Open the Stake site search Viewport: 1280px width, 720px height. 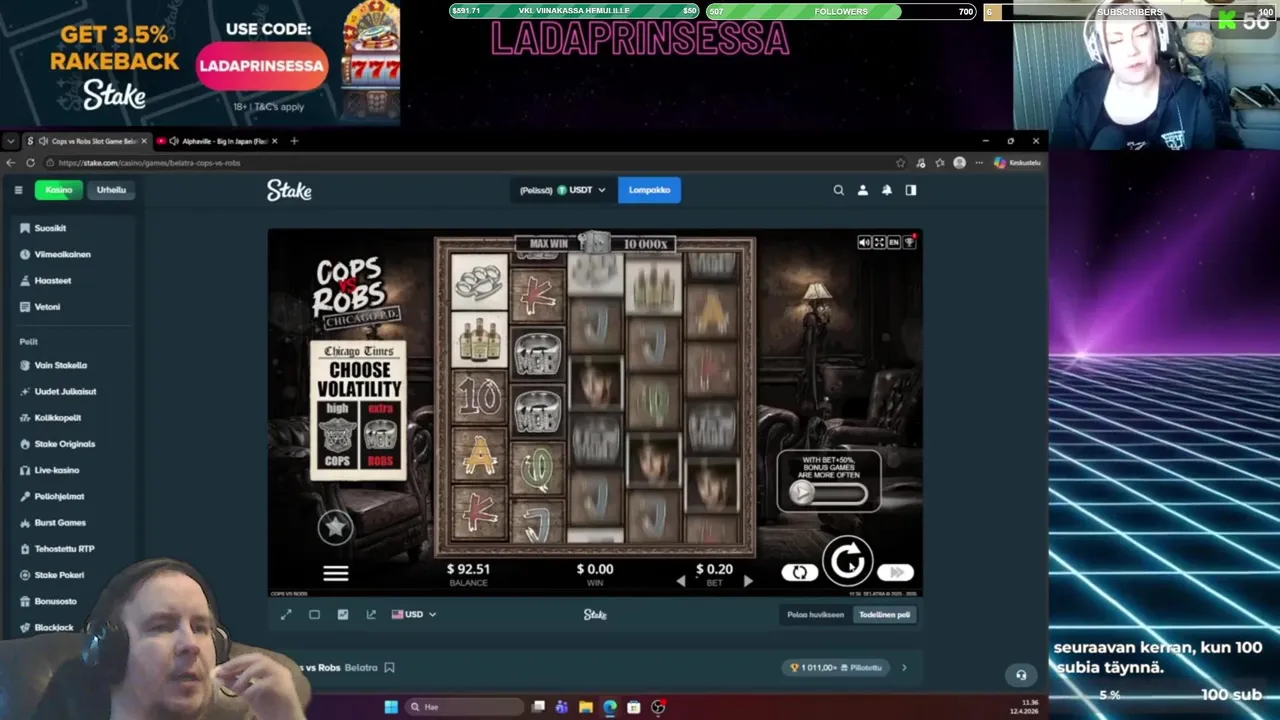(x=839, y=190)
